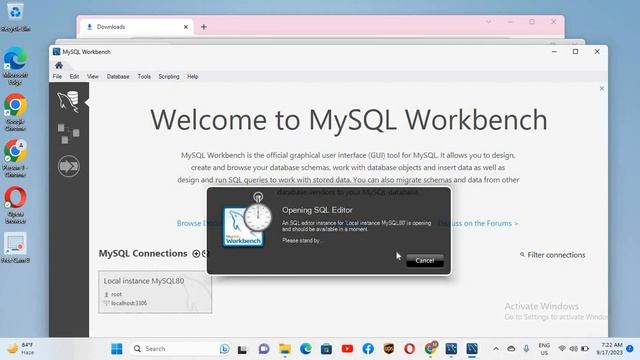
Task: Open the Opera Browser desktop shortcut
Action: point(15,205)
